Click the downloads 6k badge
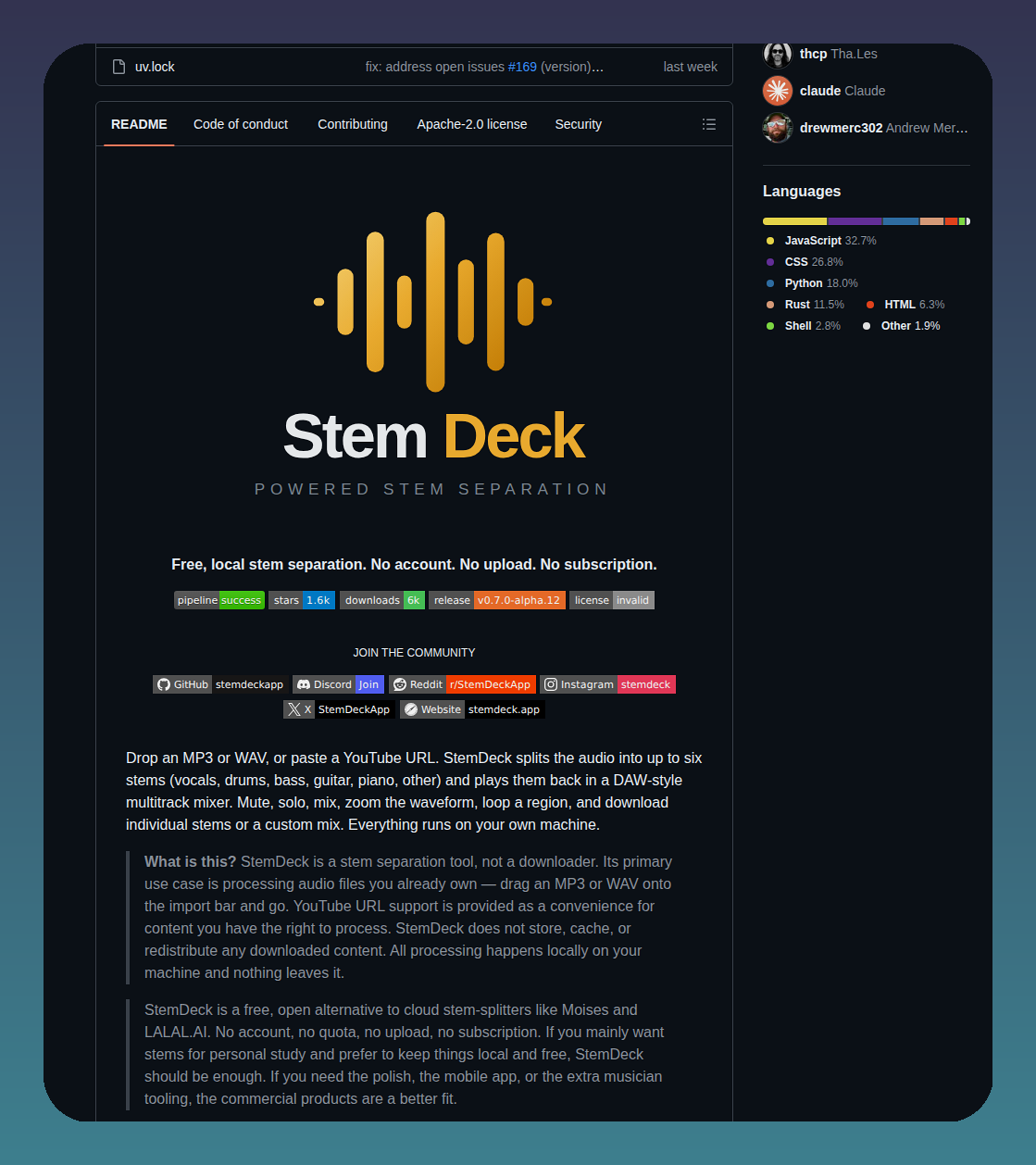Viewport: 1036px width, 1165px height. [x=382, y=600]
